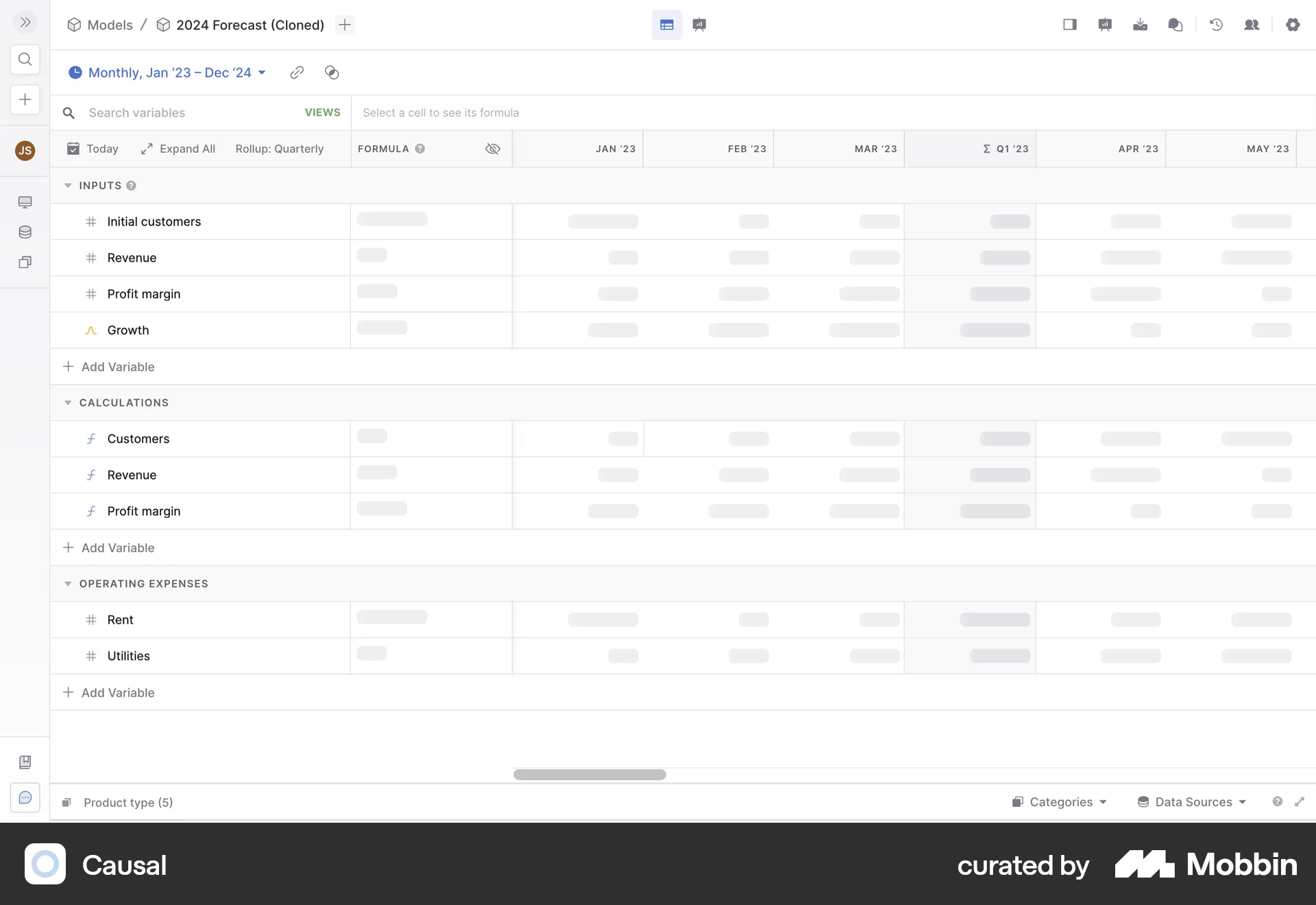Collapse the CALCULATIONS section
The image size is (1316, 905).
pos(68,402)
